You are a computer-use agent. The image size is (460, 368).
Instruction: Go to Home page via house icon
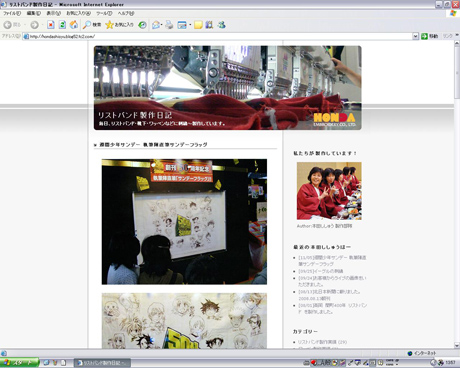74,25
